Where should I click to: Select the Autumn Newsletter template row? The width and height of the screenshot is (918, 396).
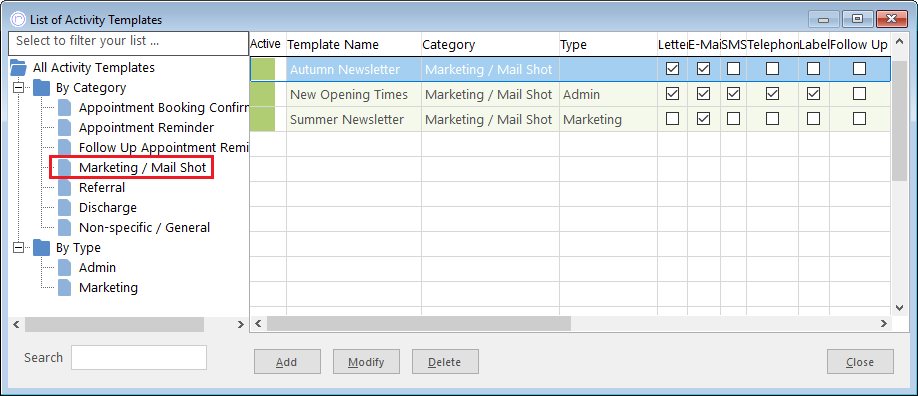[x=570, y=69]
